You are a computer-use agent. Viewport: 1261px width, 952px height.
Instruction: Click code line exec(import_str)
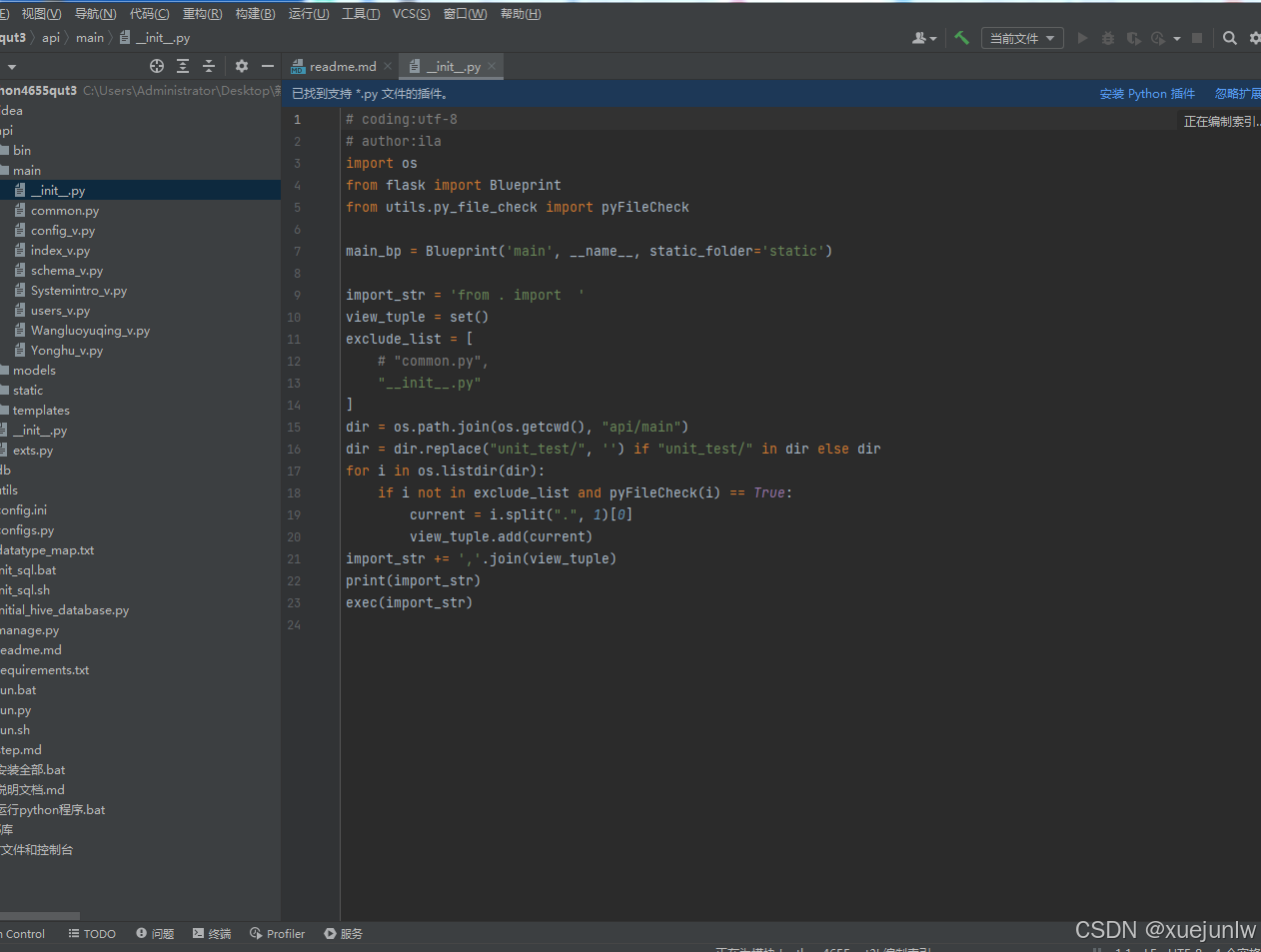click(409, 603)
